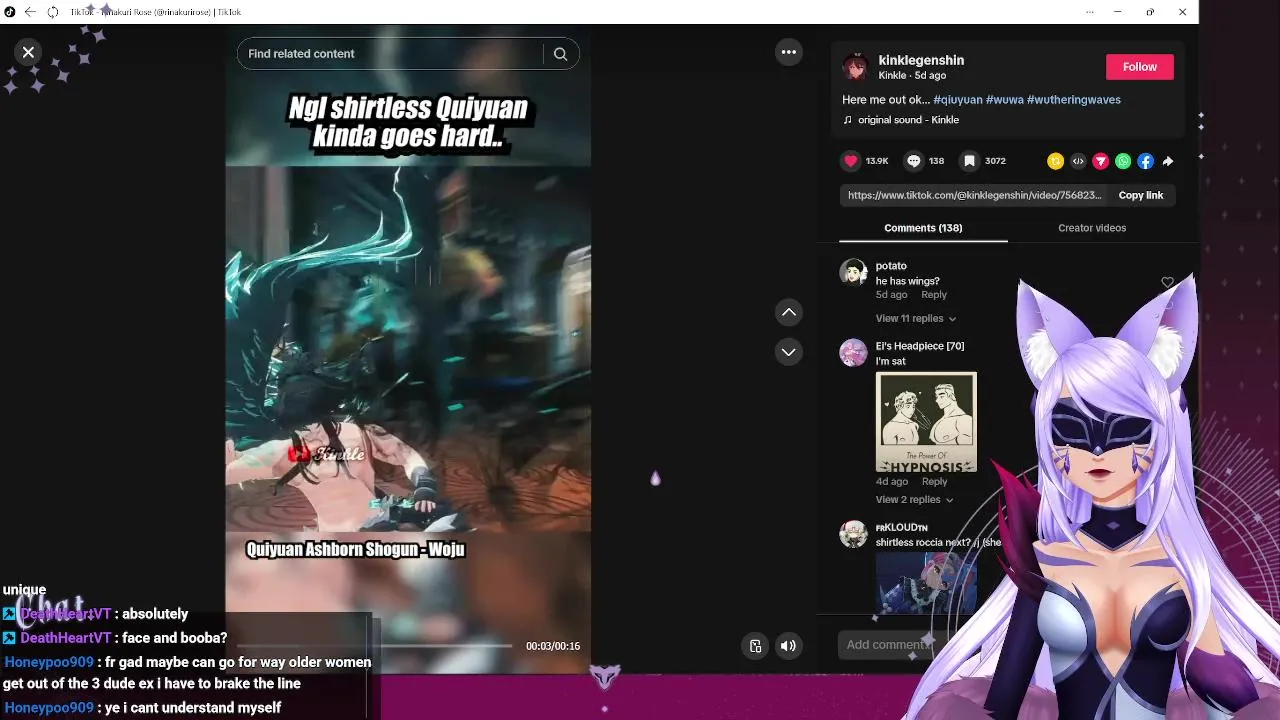This screenshot has width=1280, height=720.
Task: Focus the Add comment input
Action: (x=886, y=645)
